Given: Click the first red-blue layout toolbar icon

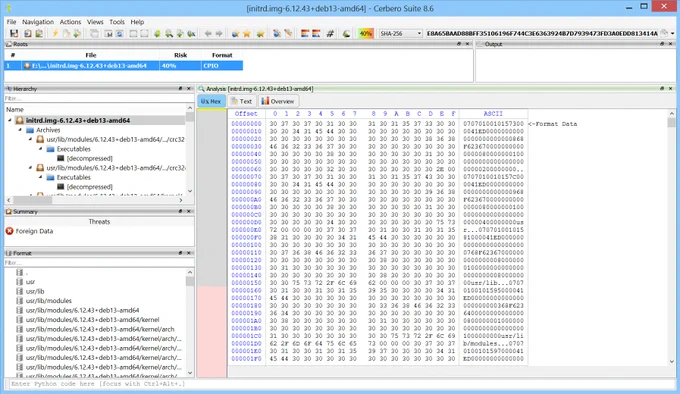Looking at the screenshot, I should [305, 33].
